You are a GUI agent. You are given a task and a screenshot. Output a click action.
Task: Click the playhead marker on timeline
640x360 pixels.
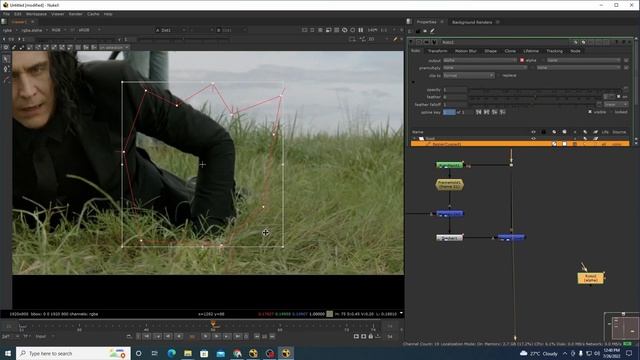click(213, 325)
